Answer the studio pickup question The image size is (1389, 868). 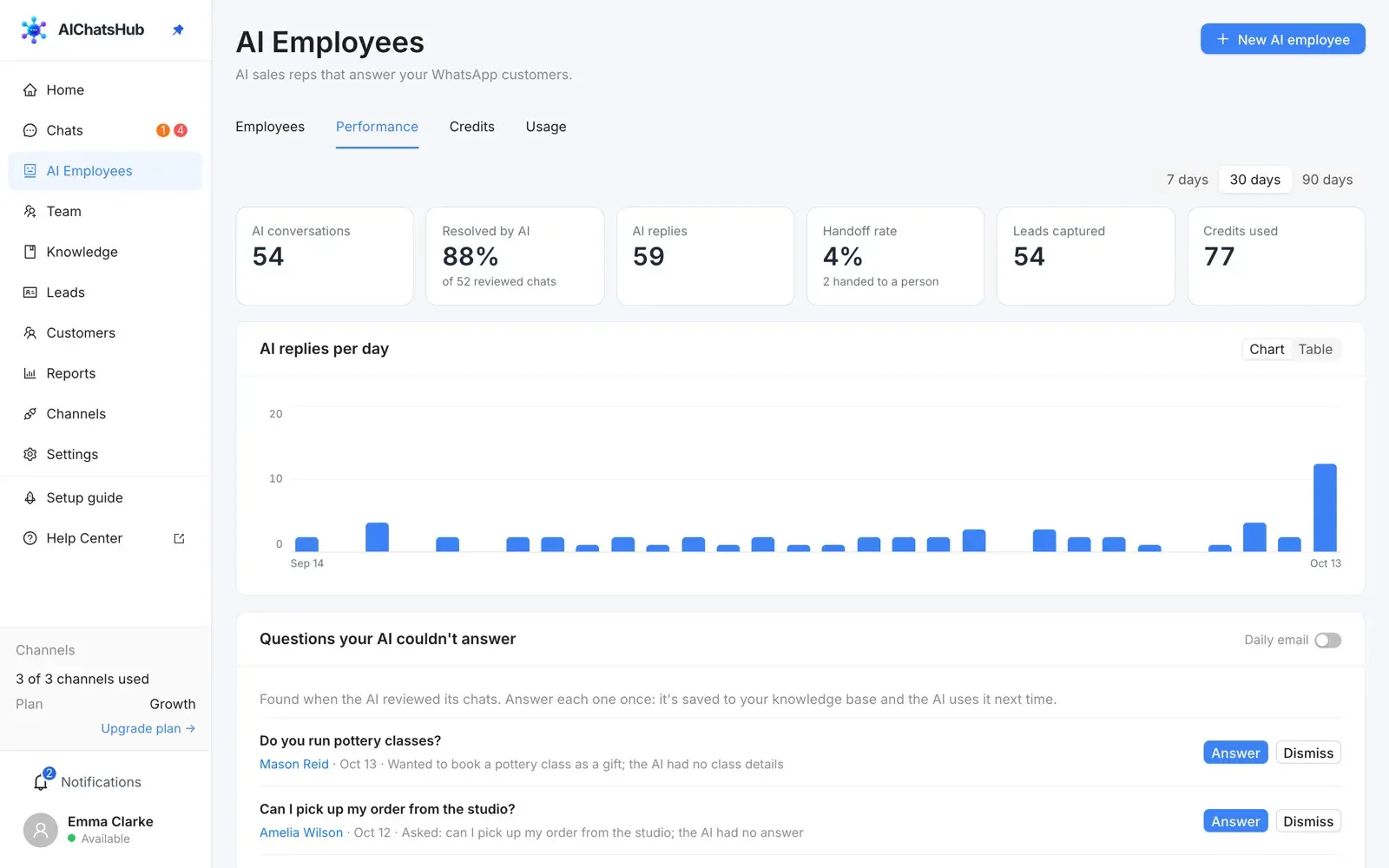(1235, 821)
